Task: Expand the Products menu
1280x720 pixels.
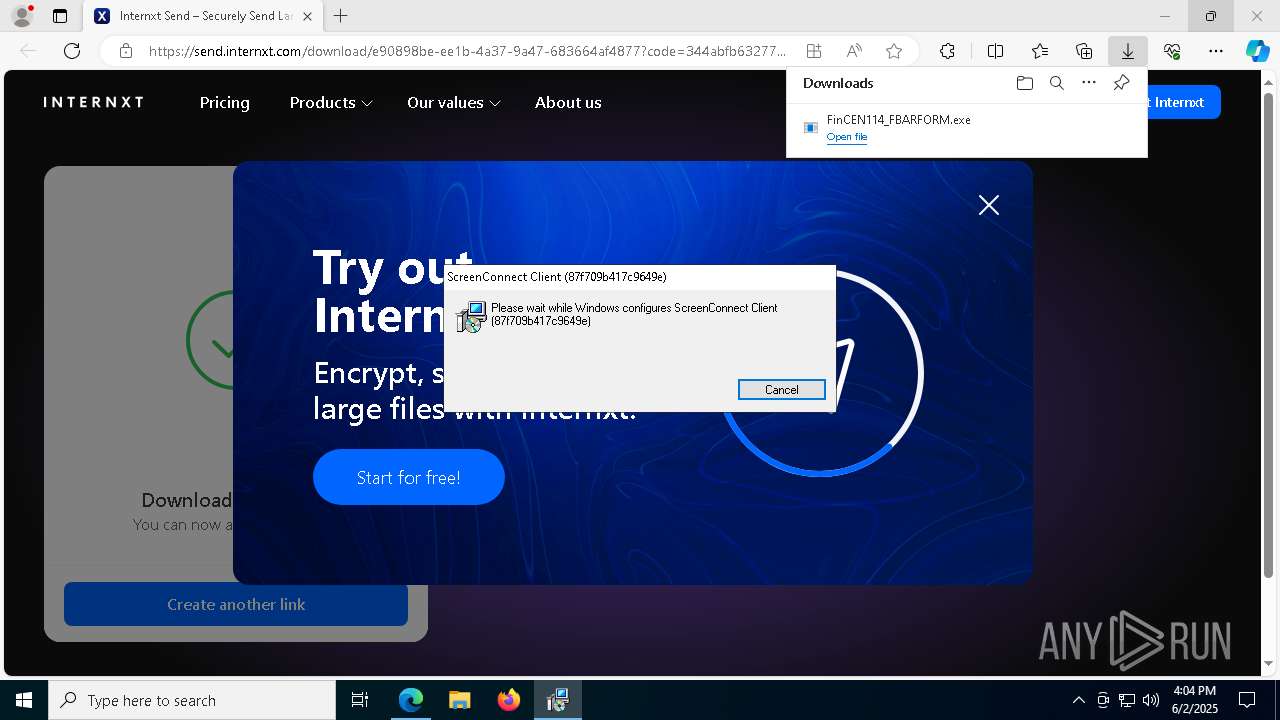Action: (x=331, y=102)
